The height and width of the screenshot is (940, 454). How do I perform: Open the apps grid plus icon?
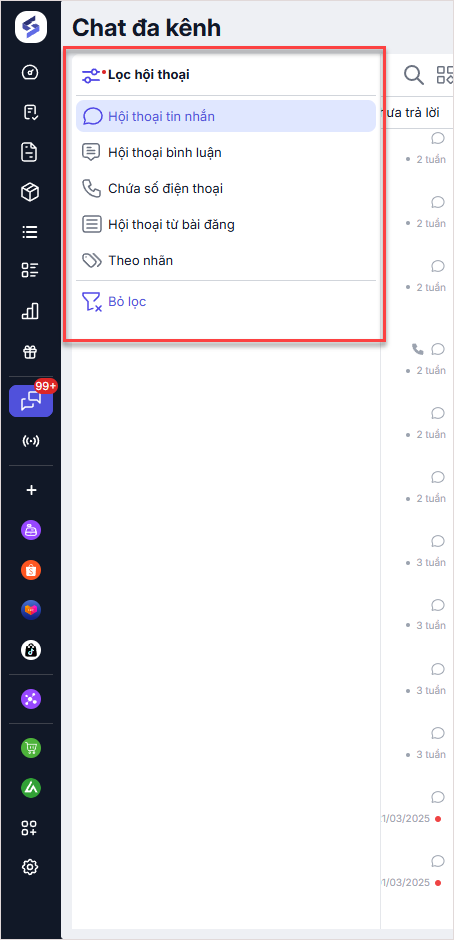tap(31, 828)
